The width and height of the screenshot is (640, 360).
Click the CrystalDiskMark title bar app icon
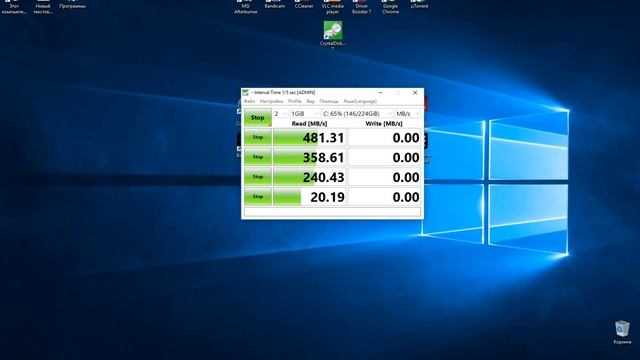245,93
